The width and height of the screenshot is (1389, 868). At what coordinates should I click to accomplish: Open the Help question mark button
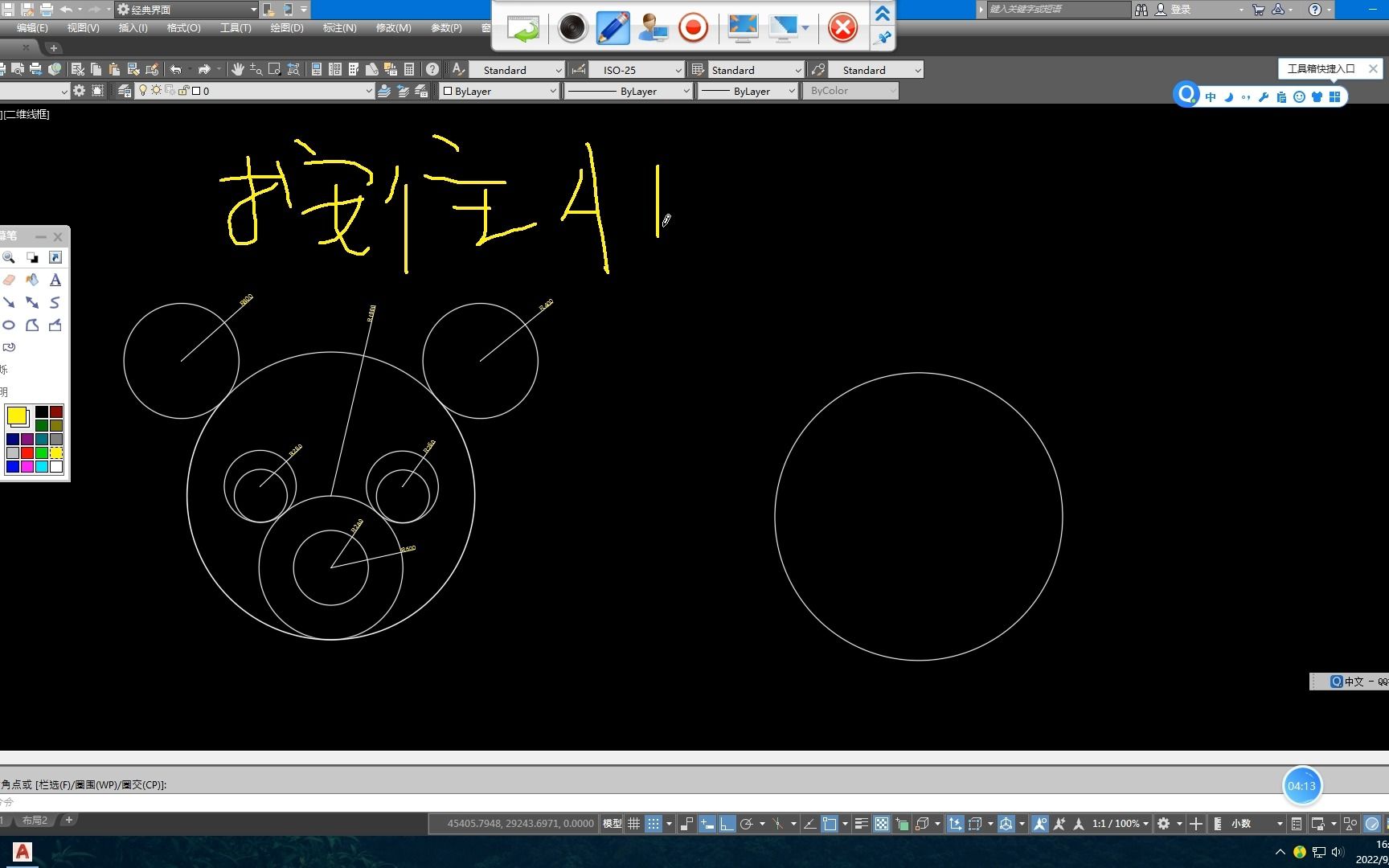click(x=432, y=69)
